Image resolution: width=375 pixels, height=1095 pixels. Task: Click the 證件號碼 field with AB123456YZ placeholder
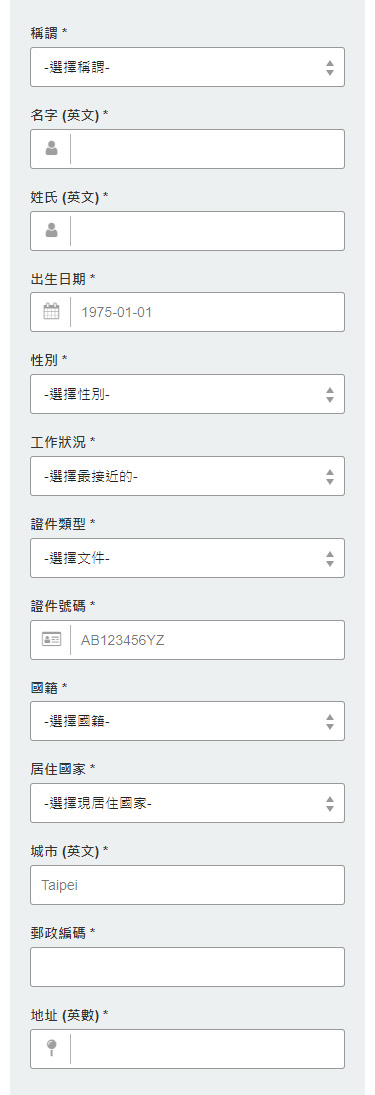point(207,640)
